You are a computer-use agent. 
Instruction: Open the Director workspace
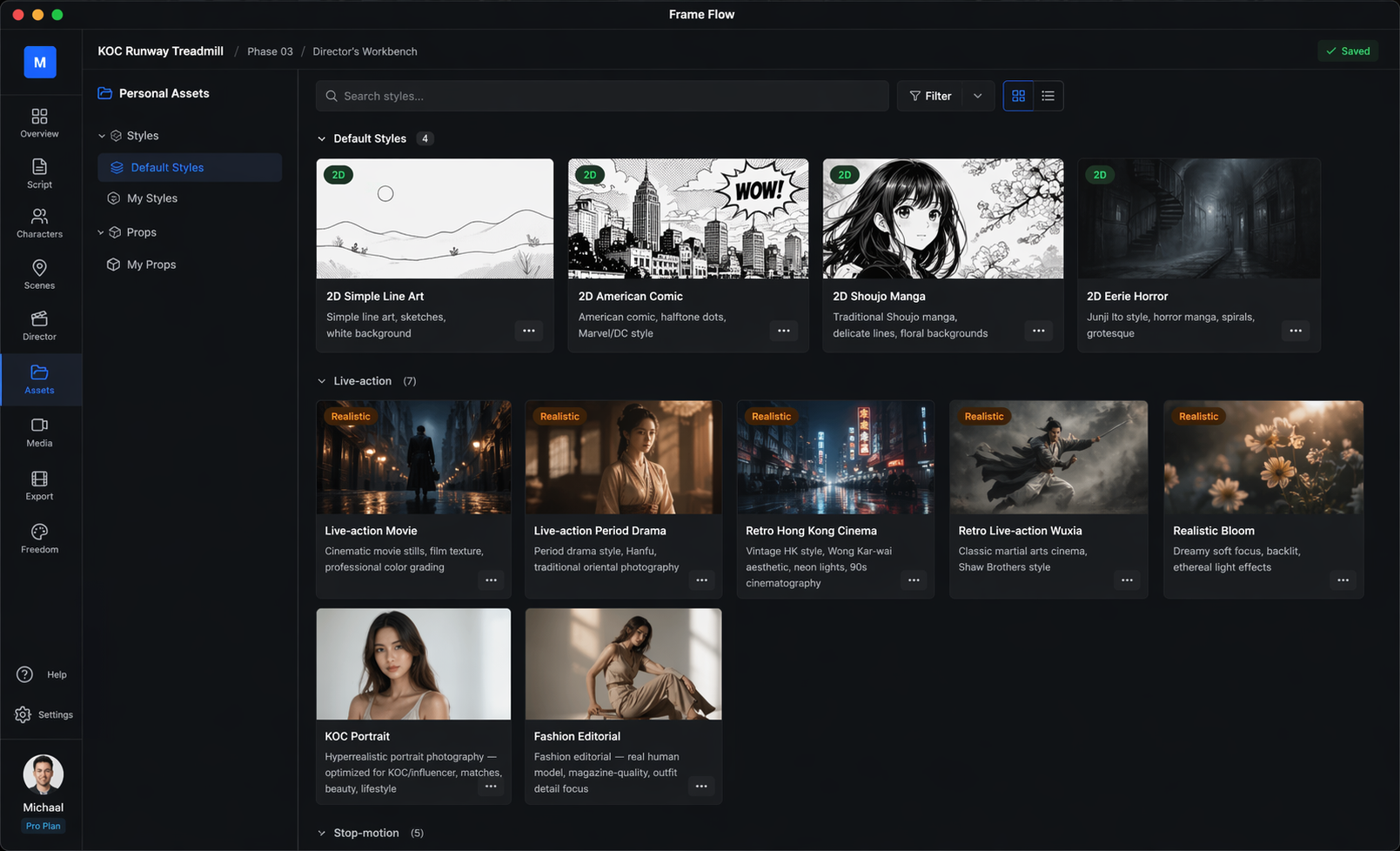coord(39,325)
